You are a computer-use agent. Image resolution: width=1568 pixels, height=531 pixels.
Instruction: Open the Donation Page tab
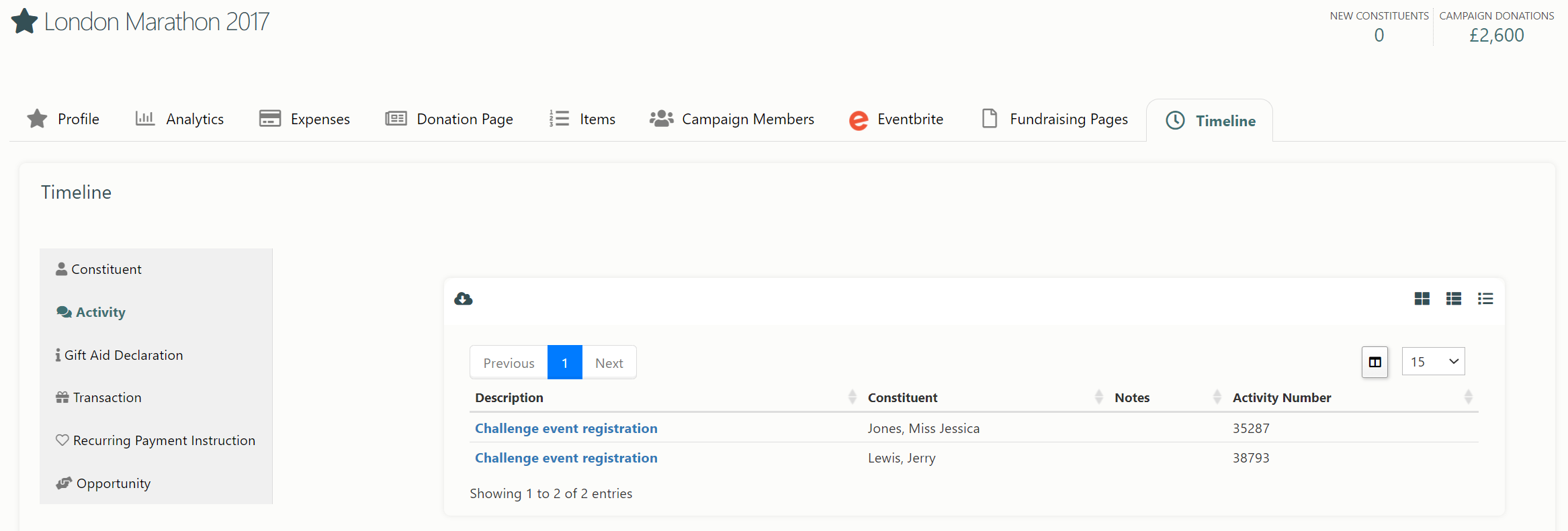tap(449, 119)
